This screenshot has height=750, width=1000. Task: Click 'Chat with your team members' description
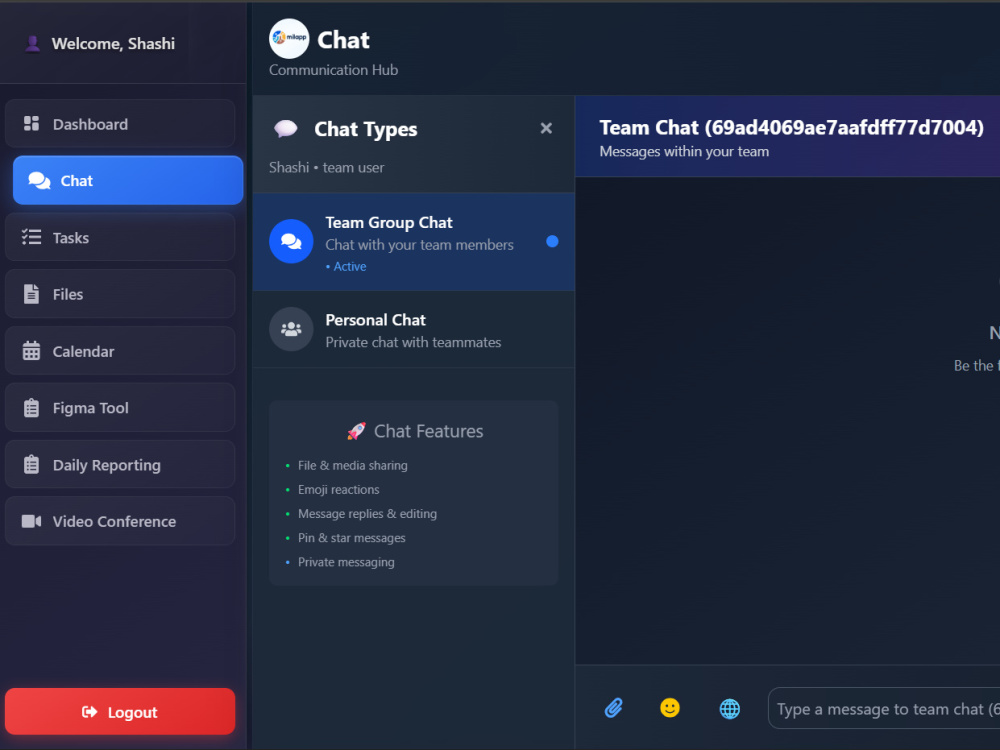(419, 245)
